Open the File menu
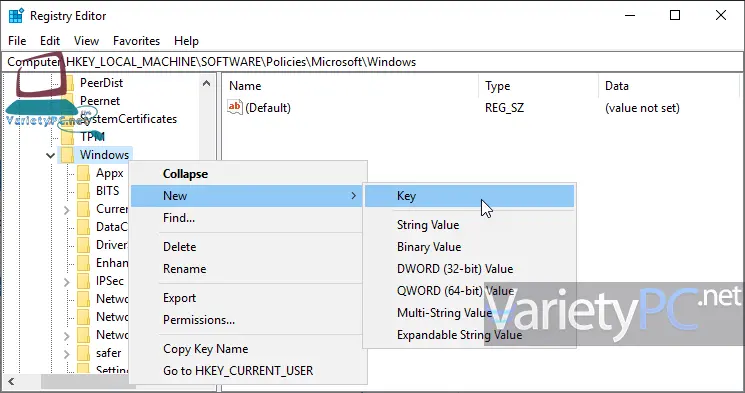The height and width of the screenshot is (393, 745). (x=17, y=41)
